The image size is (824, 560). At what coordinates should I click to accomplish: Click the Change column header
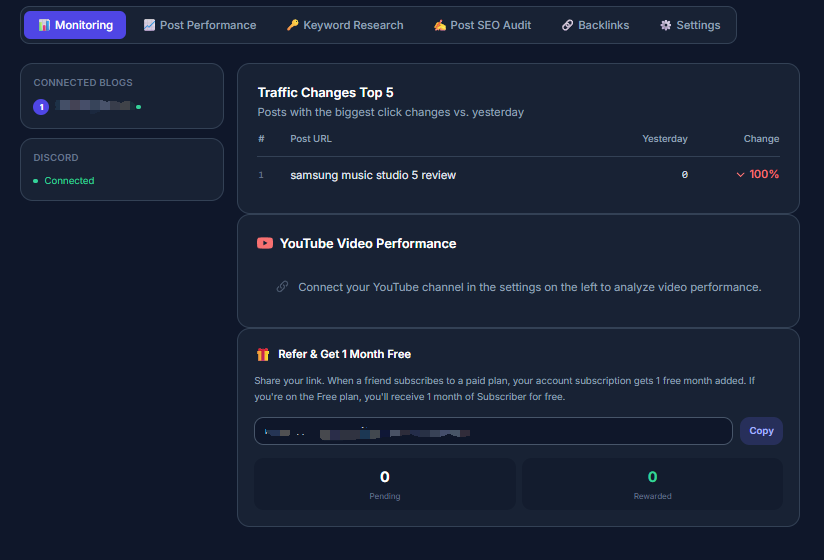coord(761,139)
